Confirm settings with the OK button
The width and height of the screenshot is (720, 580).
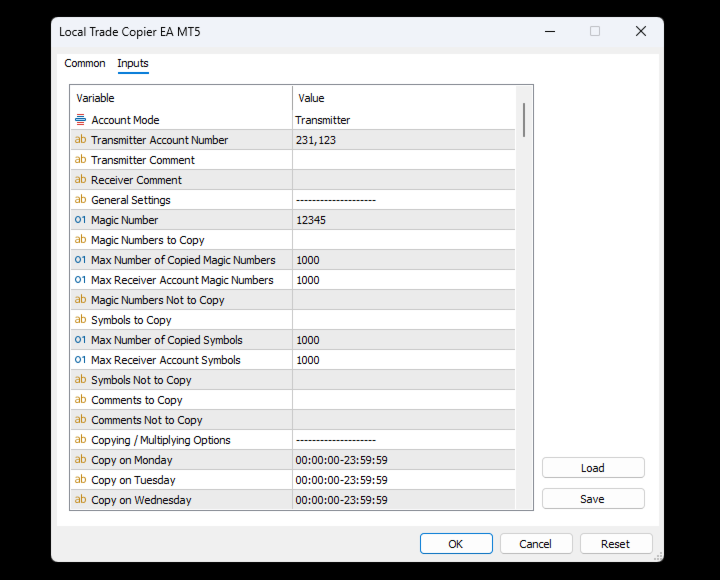[456, 544]
